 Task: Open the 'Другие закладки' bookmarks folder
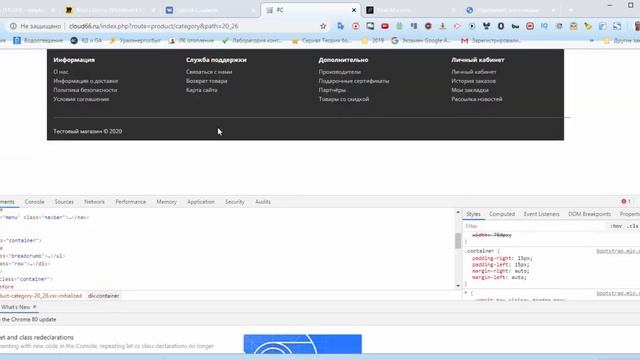(621, 40)
